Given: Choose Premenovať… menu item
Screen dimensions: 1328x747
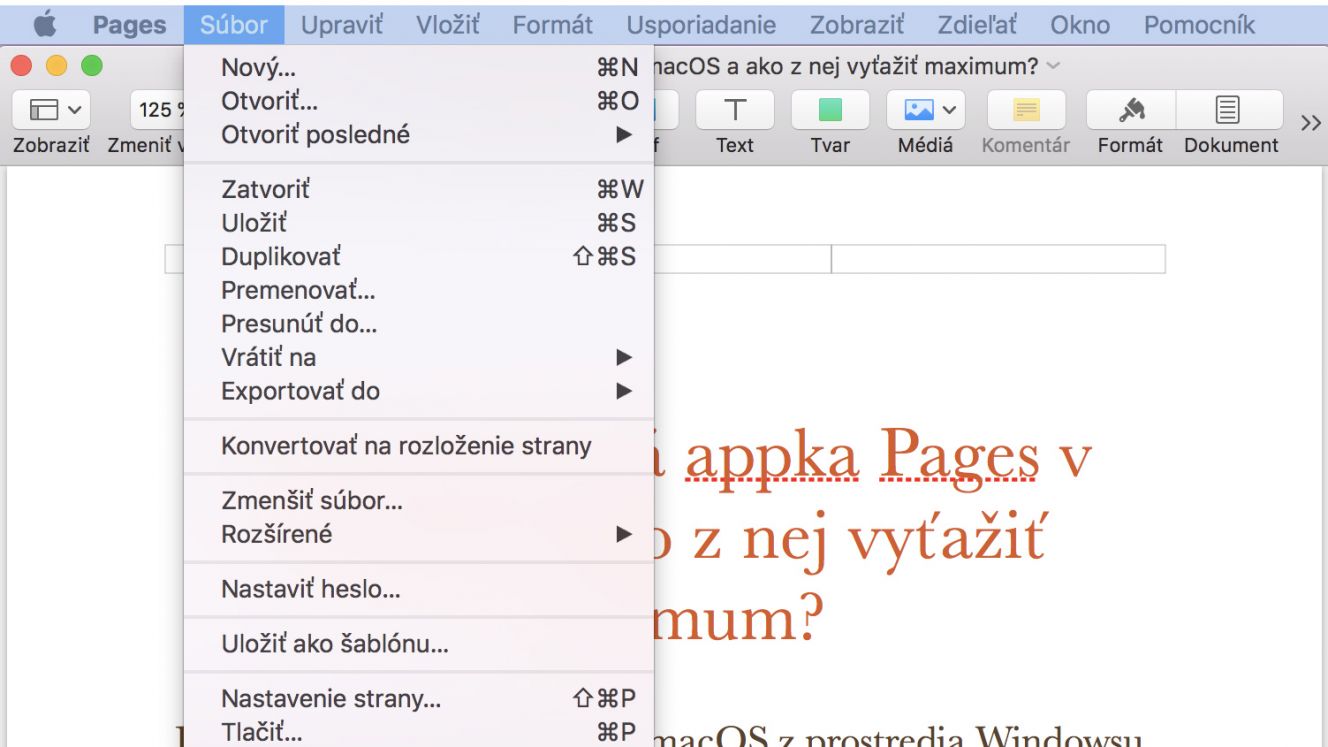Looking at the screenshot, I should click(419, 290).
